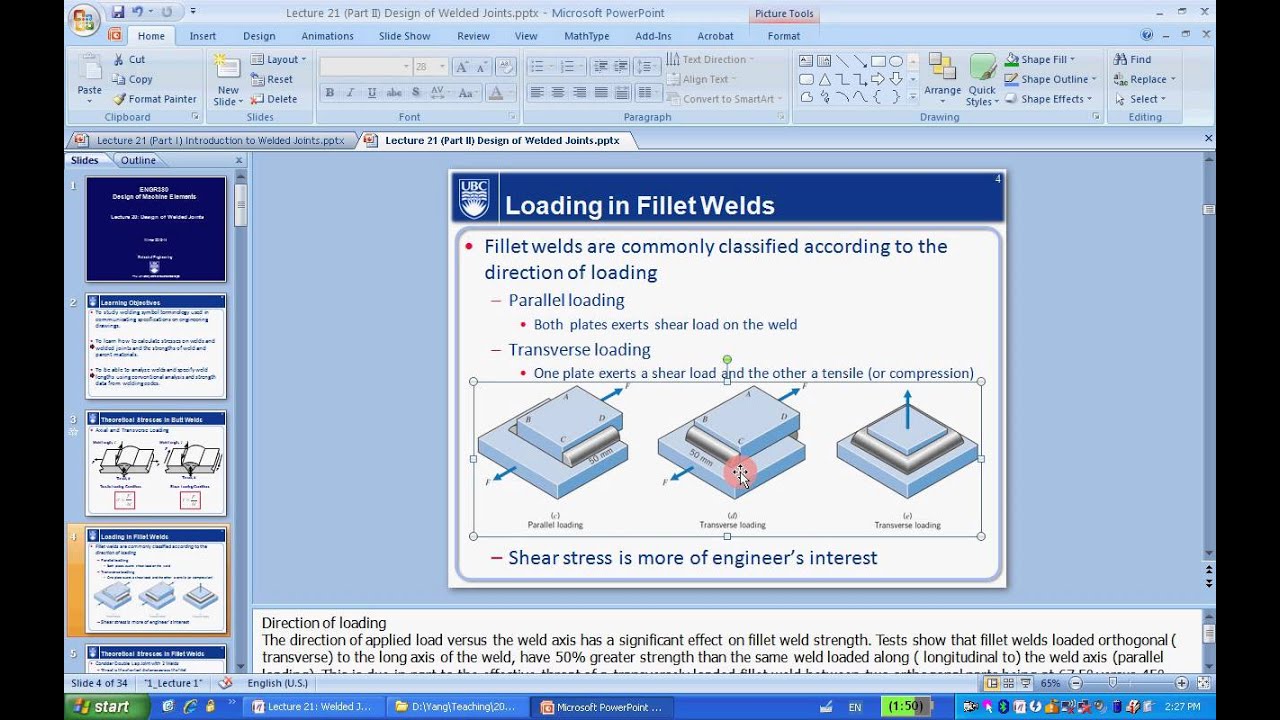Open the Design ribbon tab
The image size is (1280, 720).
259,36
